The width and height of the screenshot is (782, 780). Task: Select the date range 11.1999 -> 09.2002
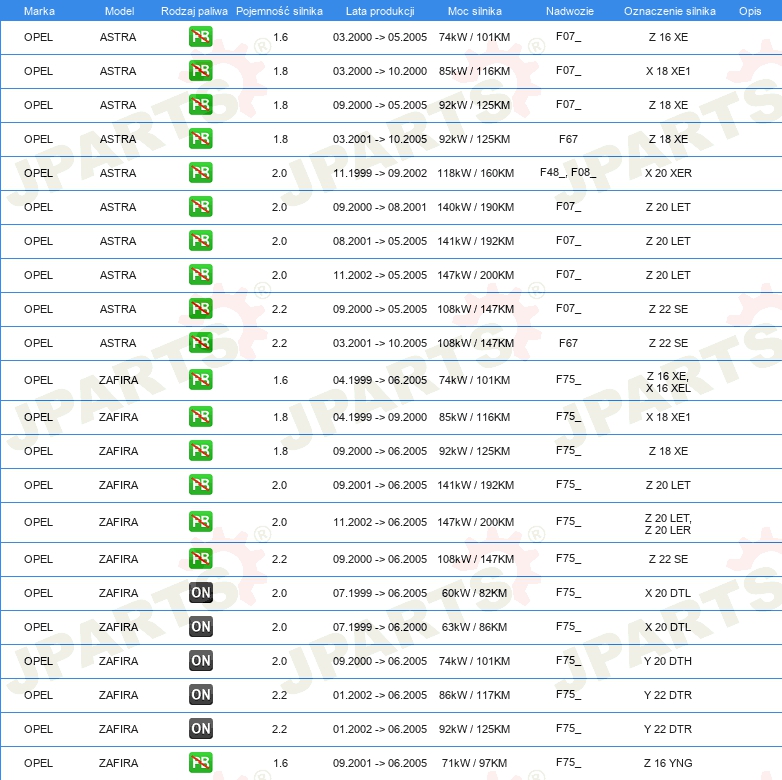(x=380, y=173)
